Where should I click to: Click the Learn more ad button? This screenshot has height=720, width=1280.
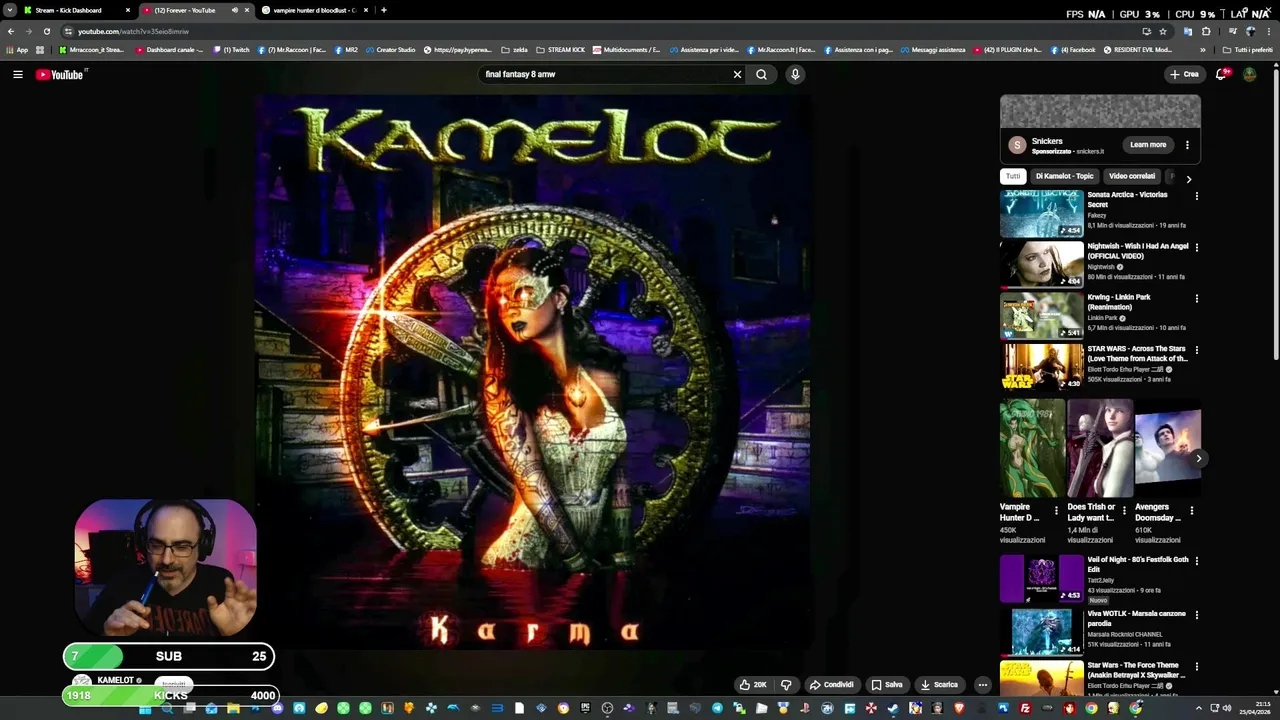click(x=1147, y=145)
